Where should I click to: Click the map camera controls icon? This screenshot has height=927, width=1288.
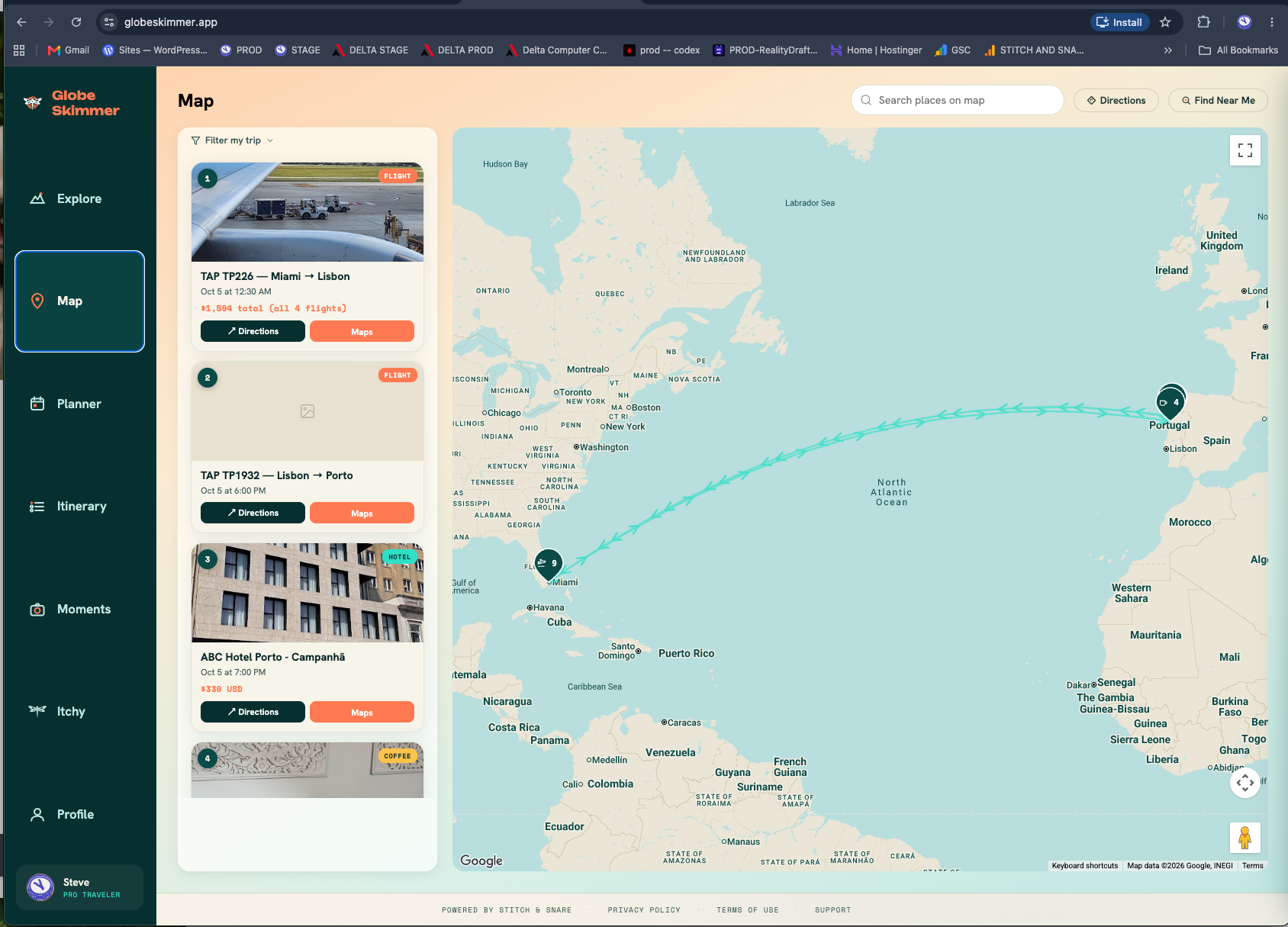point(1245,783)
